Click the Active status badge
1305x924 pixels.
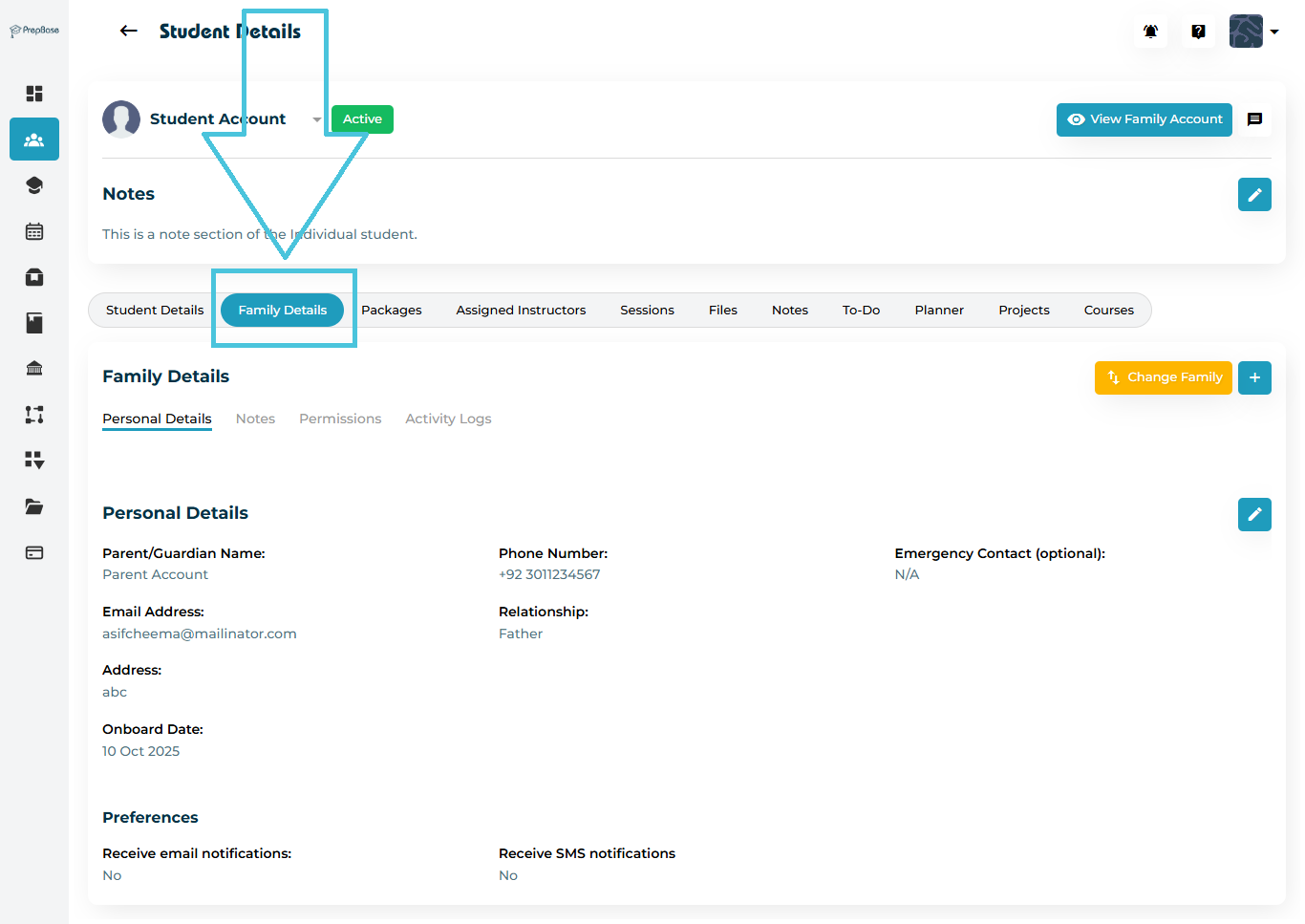point(362,119)
